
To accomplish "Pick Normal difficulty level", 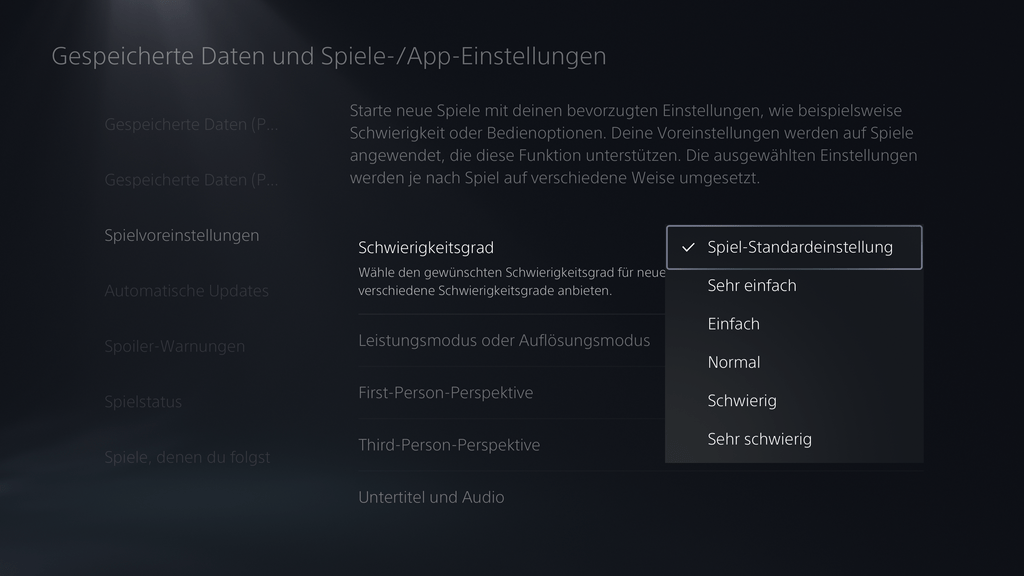I will click(x=794, y=362).
